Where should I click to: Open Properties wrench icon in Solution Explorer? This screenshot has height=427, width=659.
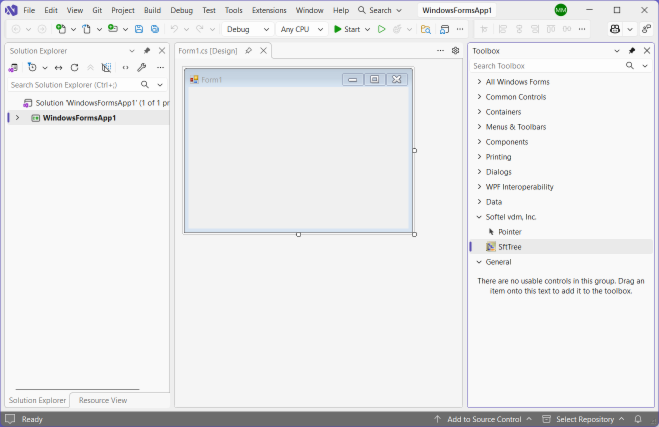(142, 67)
